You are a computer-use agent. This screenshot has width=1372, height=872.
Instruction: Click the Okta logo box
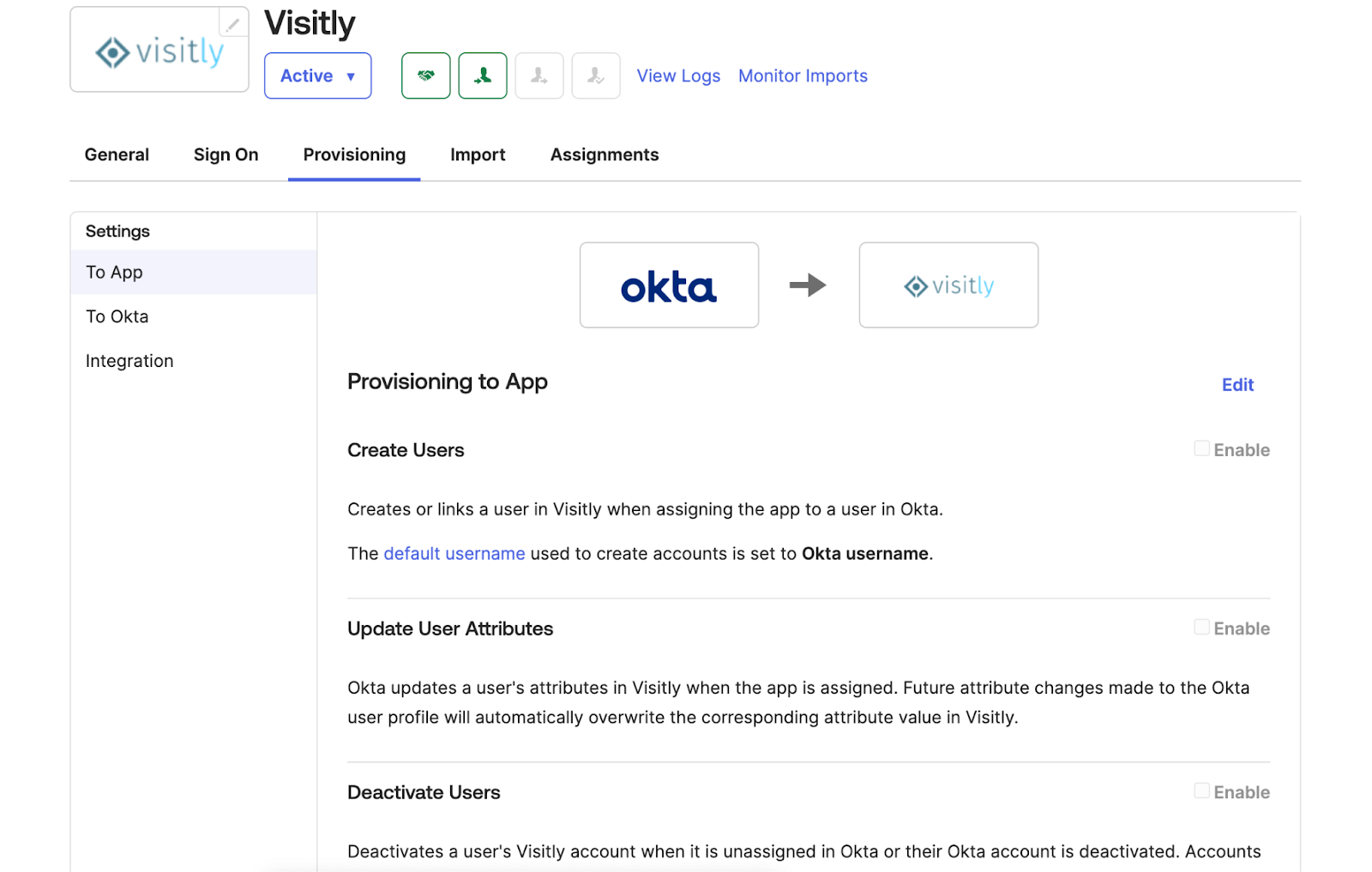click(669, 285)
